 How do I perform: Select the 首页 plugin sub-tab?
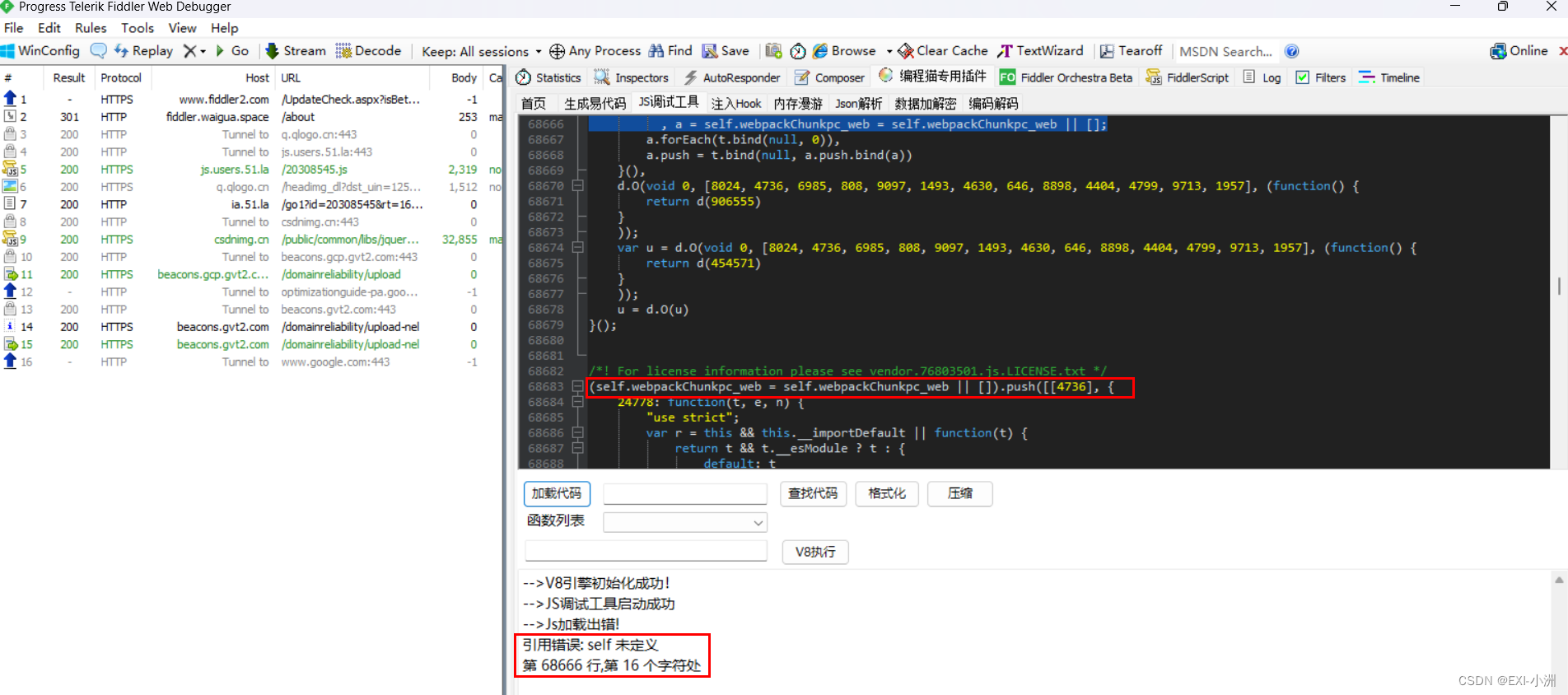[x=534, y=104]
